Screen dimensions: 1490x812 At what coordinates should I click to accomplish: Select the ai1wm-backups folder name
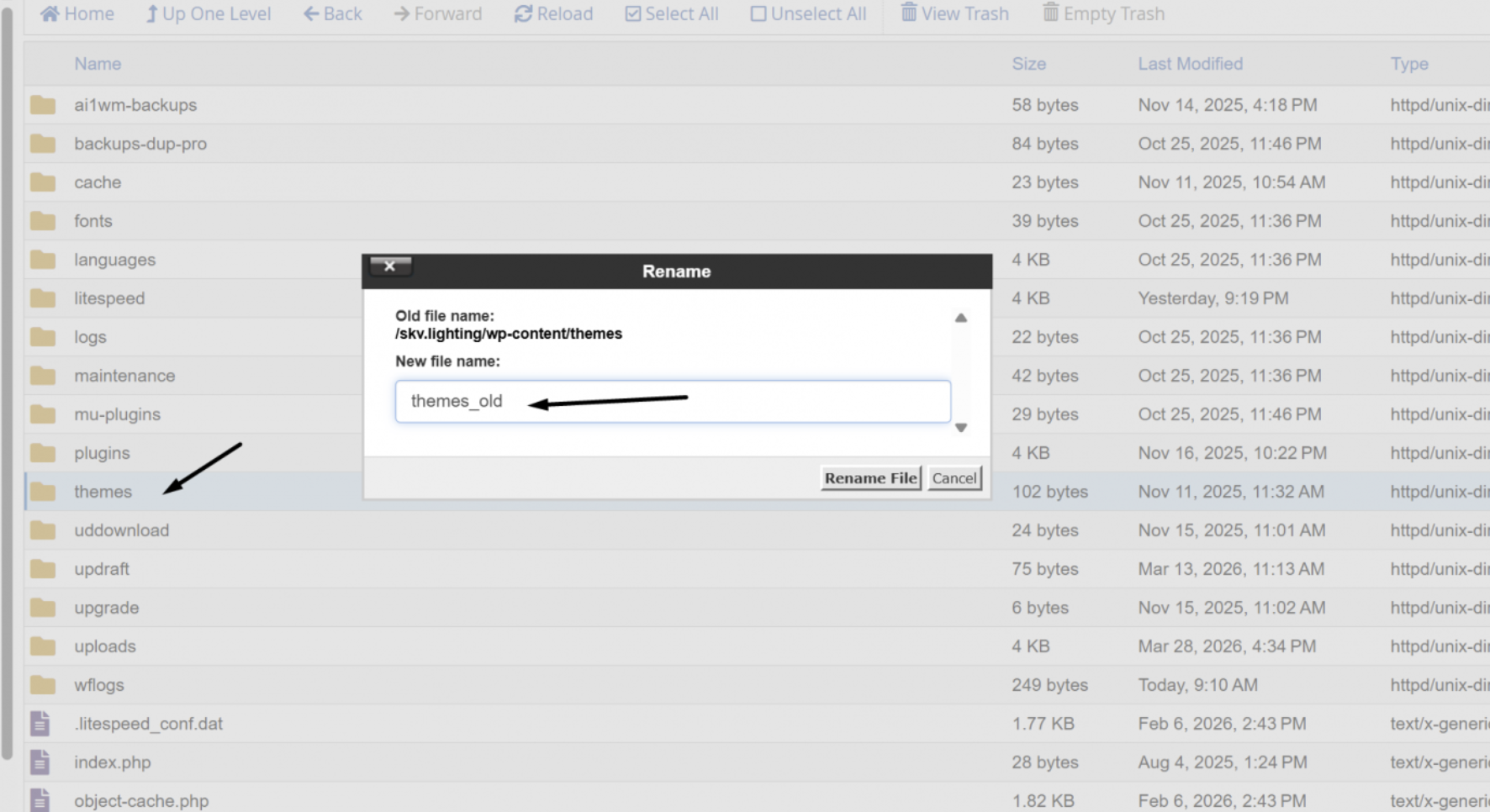[135, 105]
